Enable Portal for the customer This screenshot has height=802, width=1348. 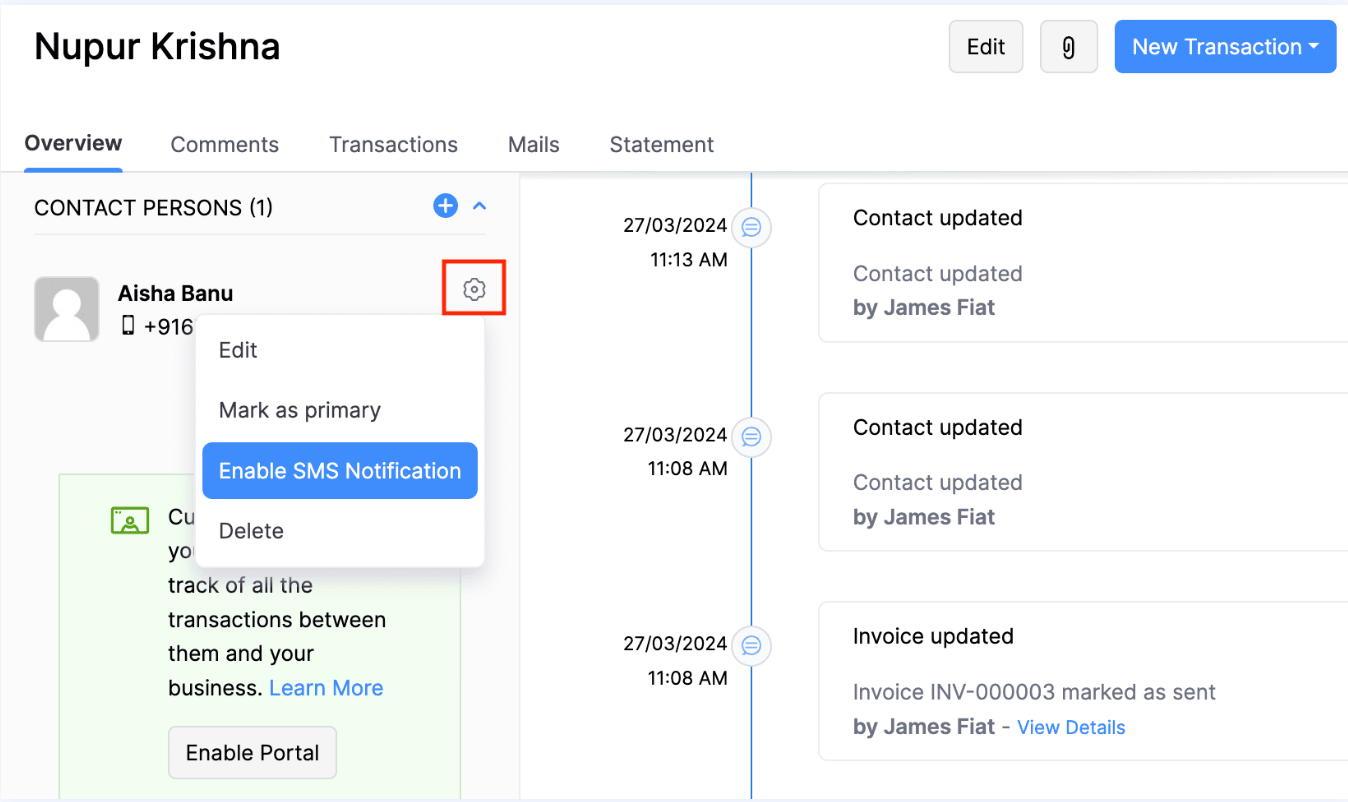coord(252,752)
